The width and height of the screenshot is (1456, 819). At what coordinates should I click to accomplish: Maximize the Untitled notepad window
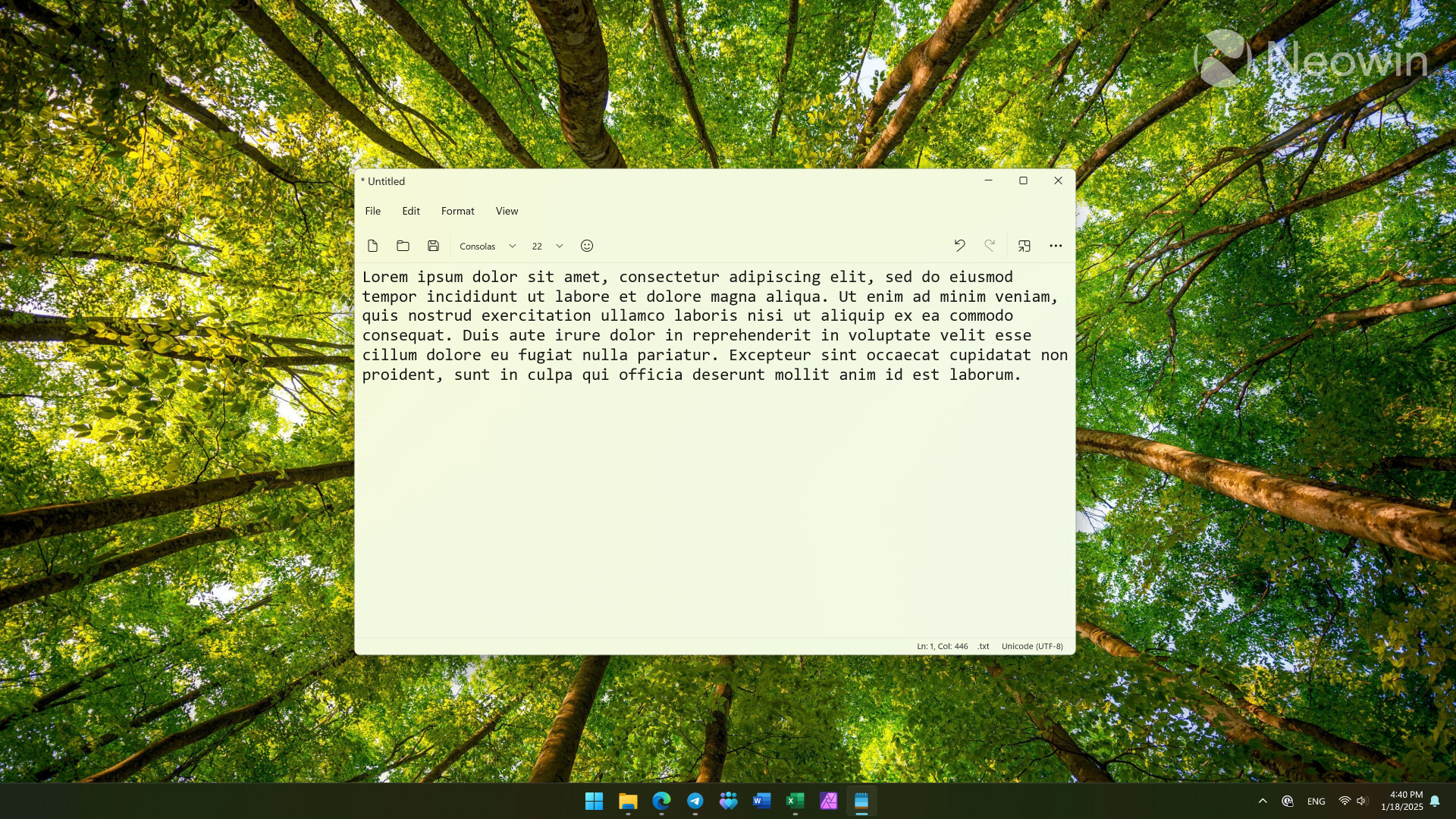coord(1023,180)
